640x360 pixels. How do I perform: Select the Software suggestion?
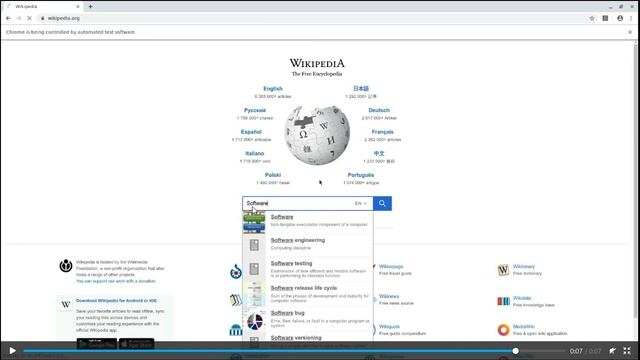308,221
